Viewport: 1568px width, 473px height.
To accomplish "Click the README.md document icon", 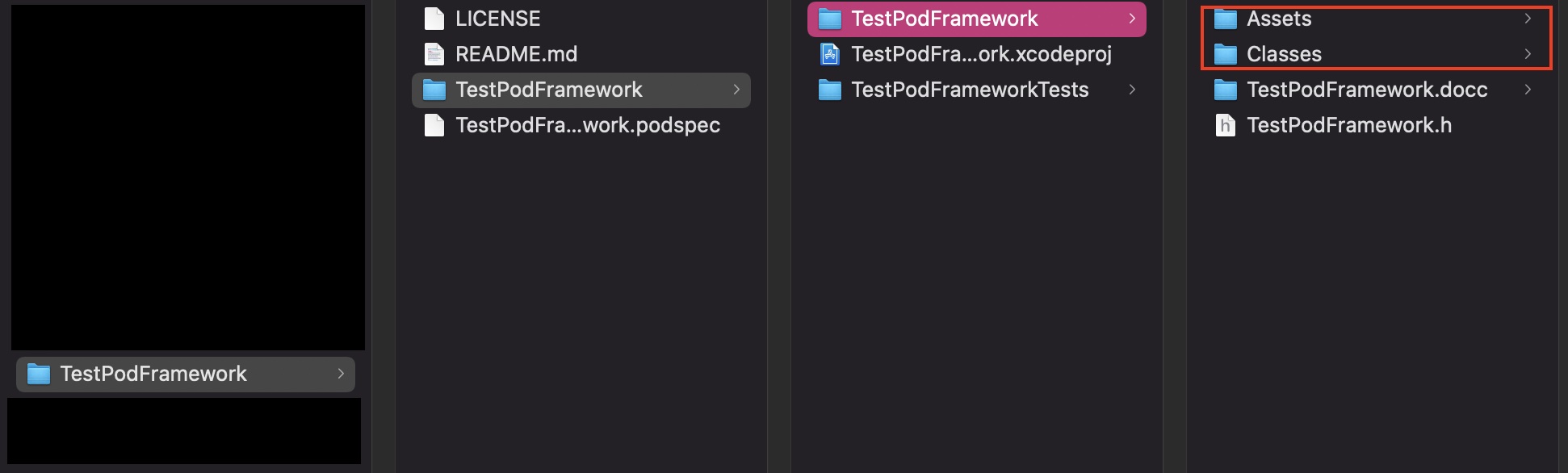I will pos(434,54).
